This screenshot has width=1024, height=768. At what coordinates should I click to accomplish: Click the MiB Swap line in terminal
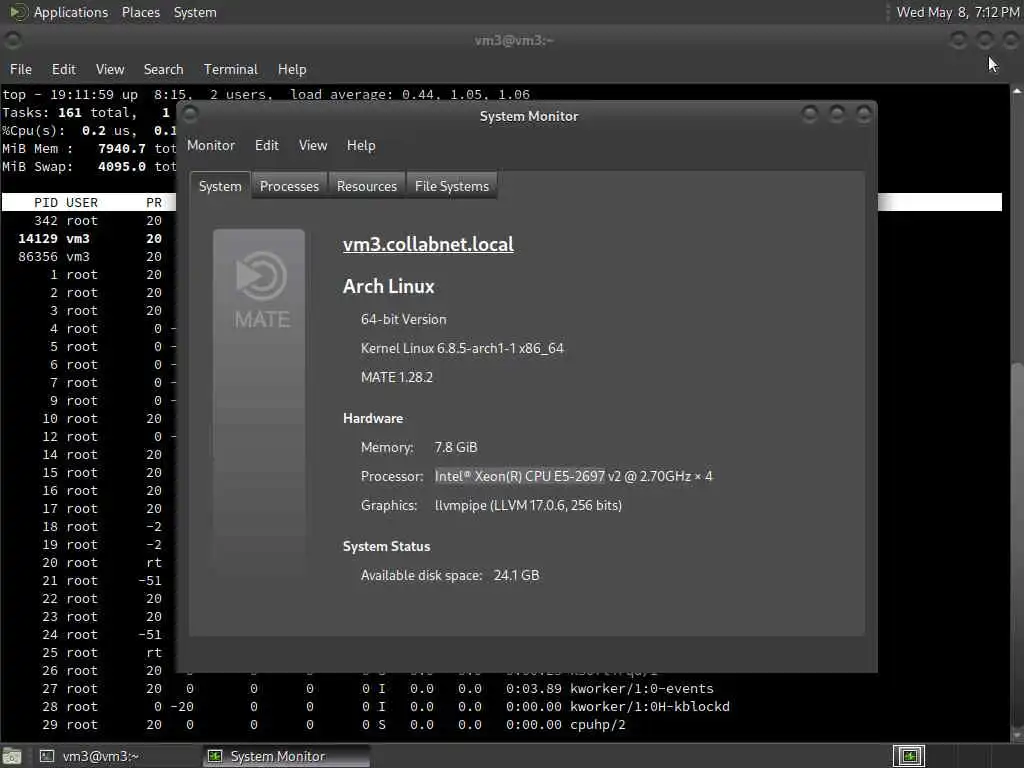point(89,167)
